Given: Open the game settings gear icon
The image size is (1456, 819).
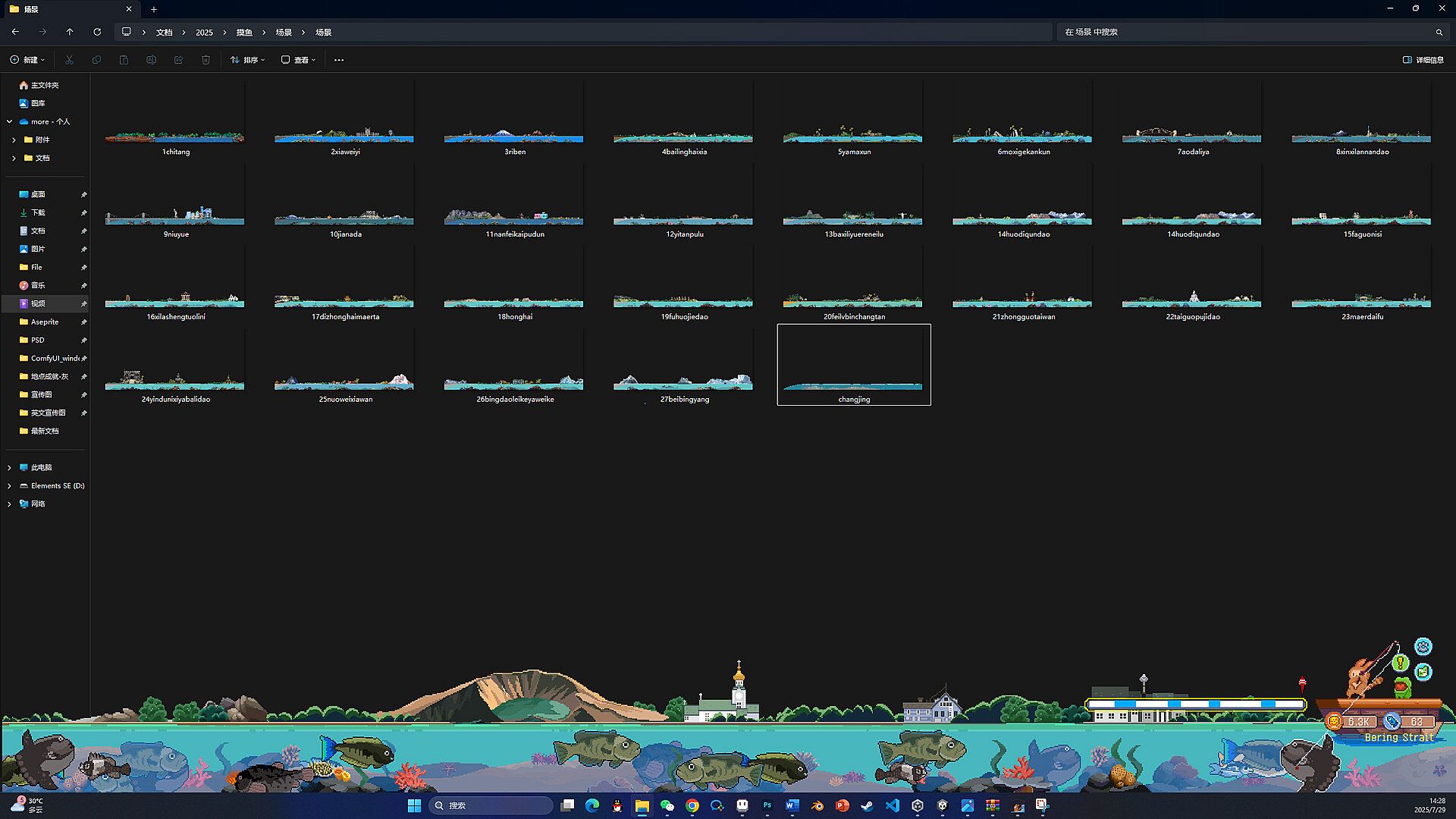Looking at the screenshot, I should tap(1423, 646).
